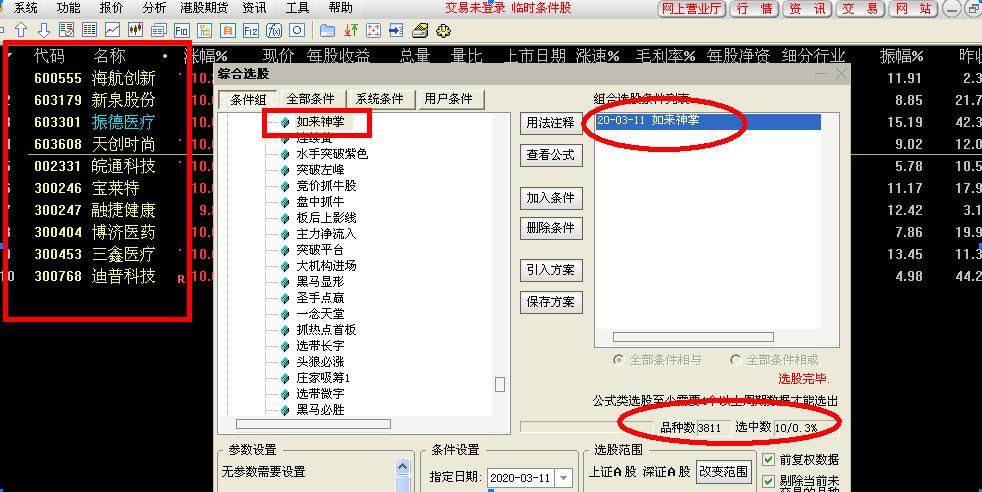Click the red-green up/down arrows icon
982x492 pixels.
[x=351, y=30]
